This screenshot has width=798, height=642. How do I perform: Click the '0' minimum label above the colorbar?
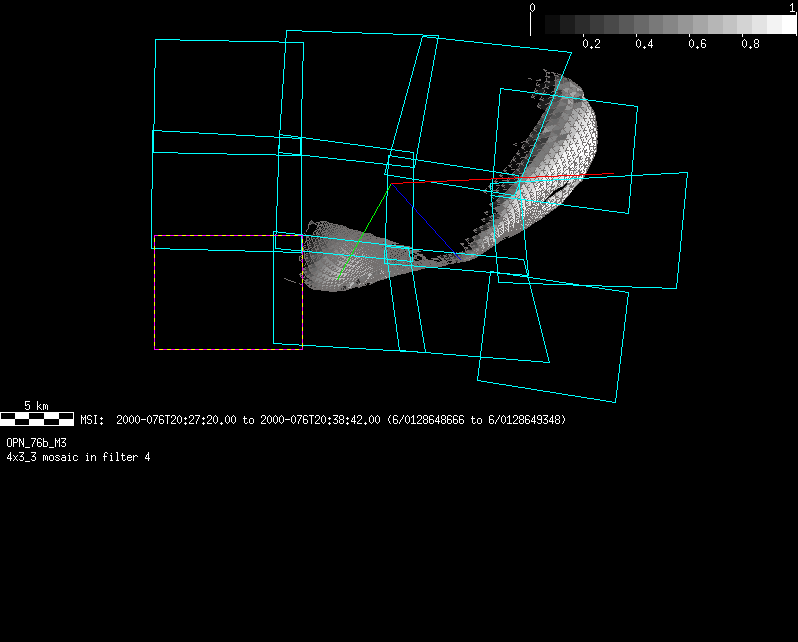coord(532,8)
